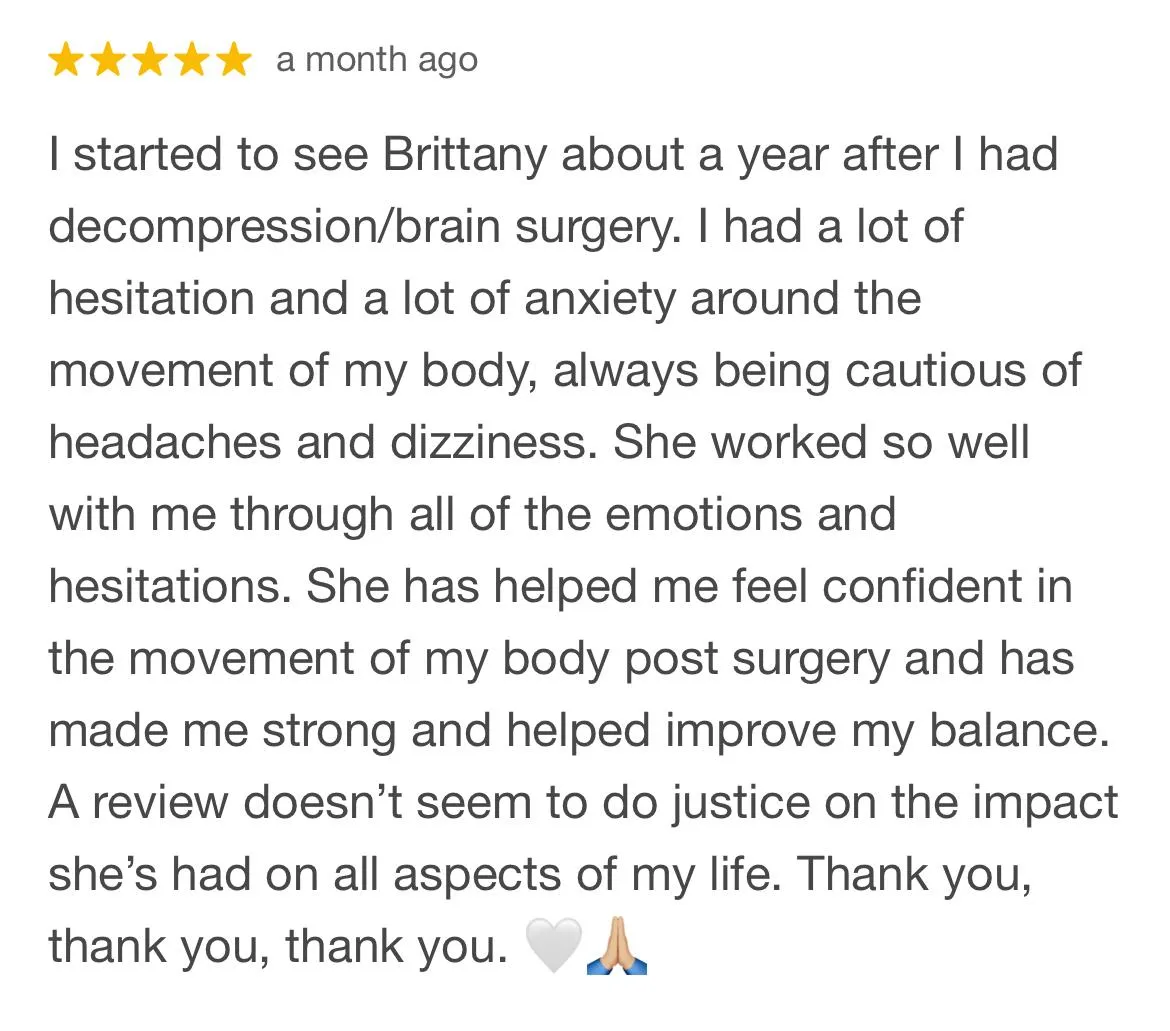This screenshot has height=1031, width=1170.
Task: Click the first gold star in the rating
Action: 66,60
